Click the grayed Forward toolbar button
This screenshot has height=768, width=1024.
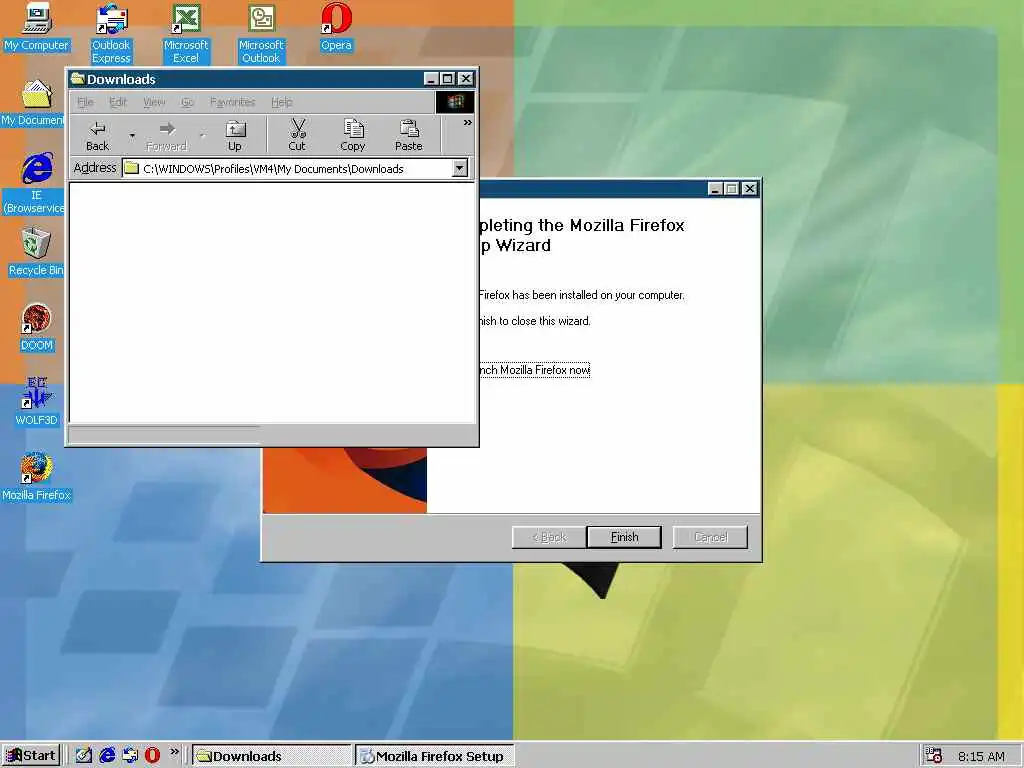[x=167, y=136]
